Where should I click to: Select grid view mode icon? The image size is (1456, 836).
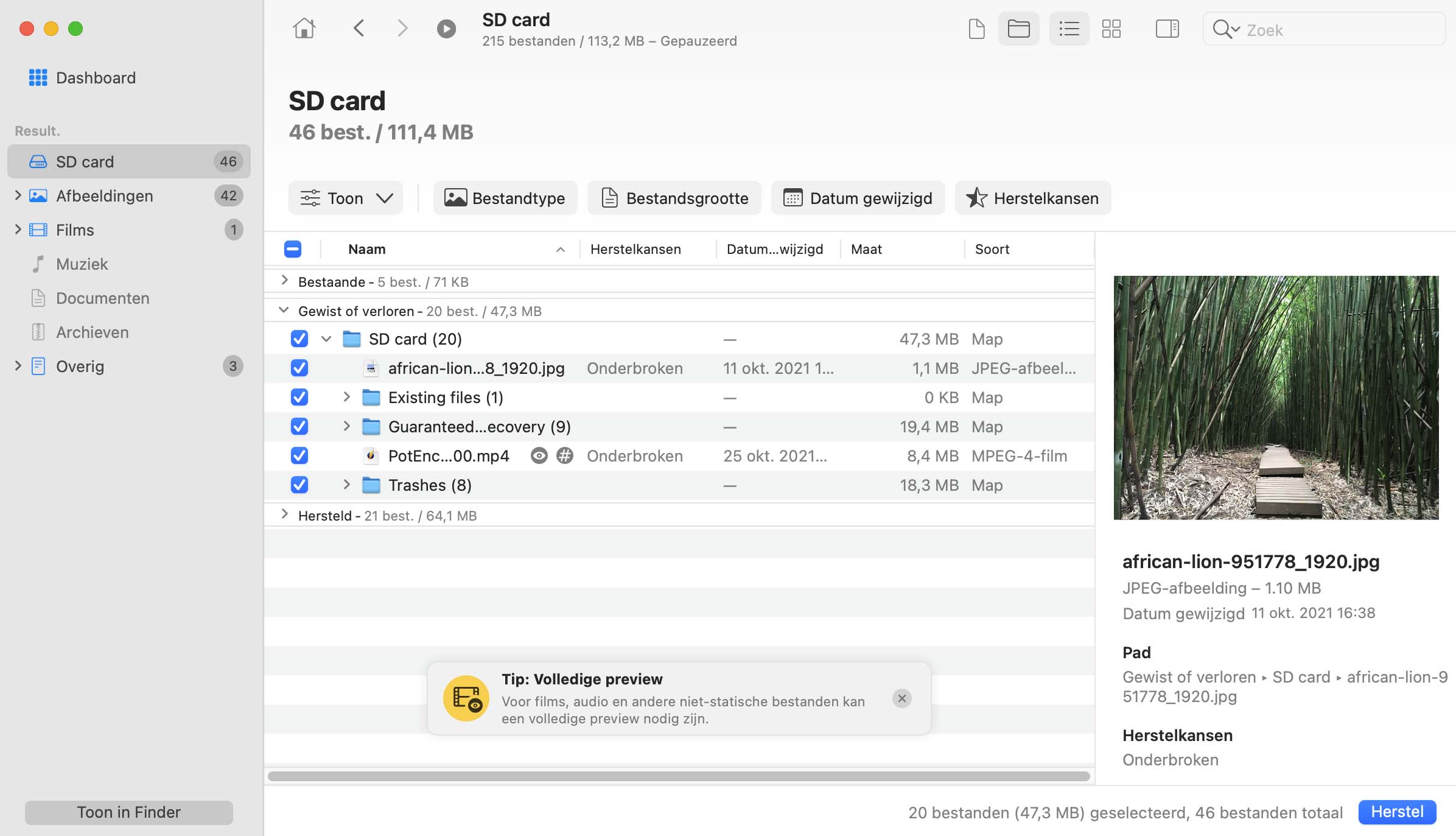click(x=1111, y=29)
